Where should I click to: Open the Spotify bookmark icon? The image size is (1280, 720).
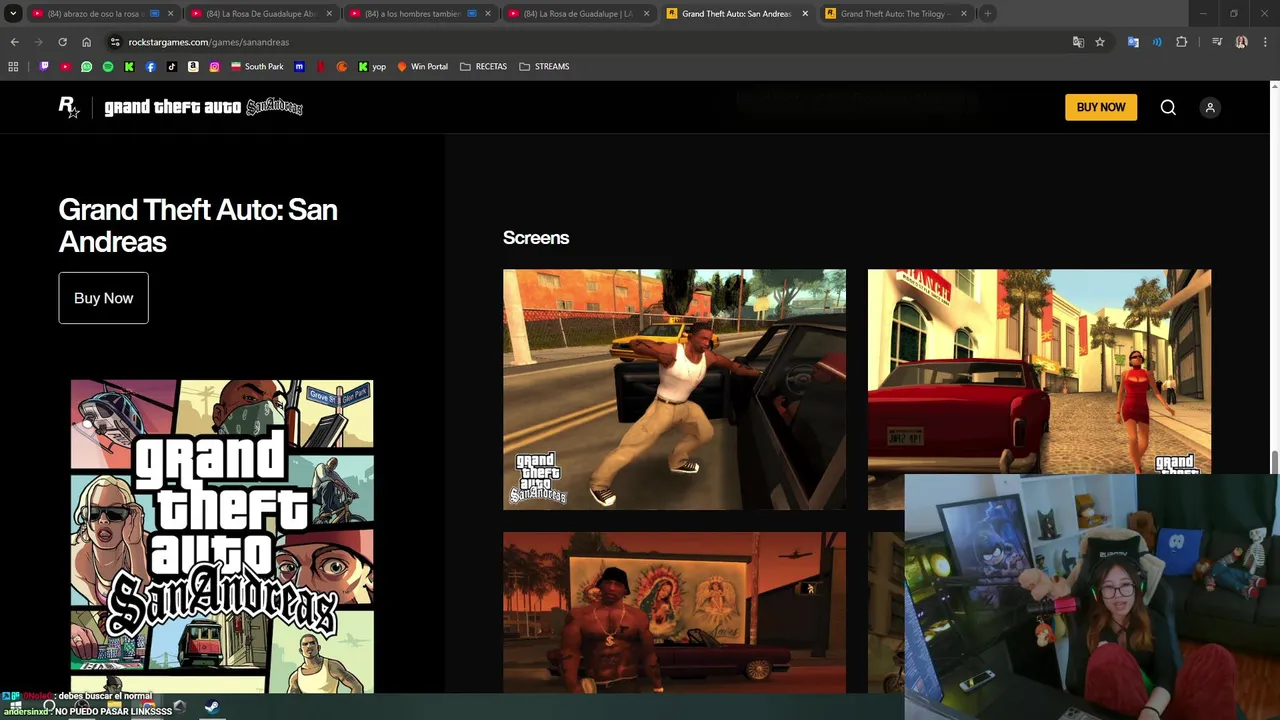108,67
